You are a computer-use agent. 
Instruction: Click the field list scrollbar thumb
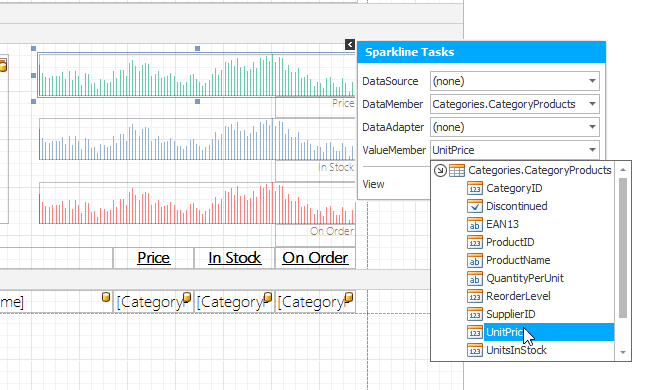point(623,248)
